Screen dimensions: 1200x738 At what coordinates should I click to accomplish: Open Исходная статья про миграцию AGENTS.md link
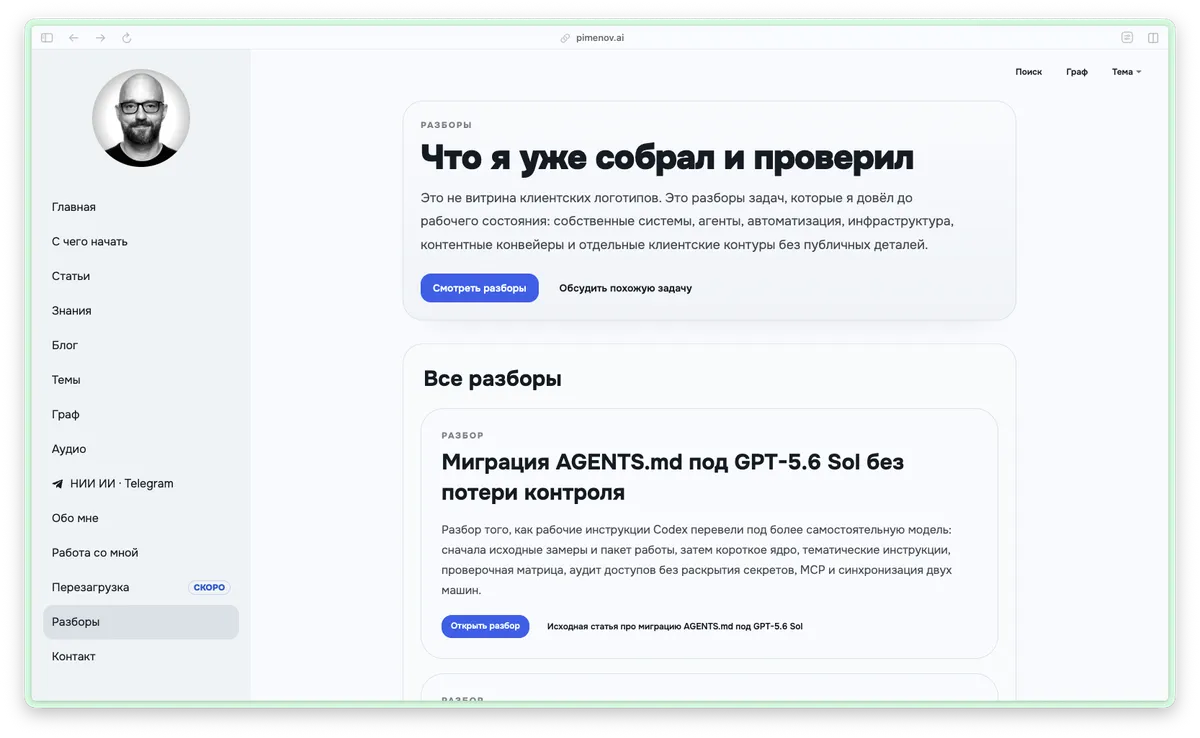point(675,627)
